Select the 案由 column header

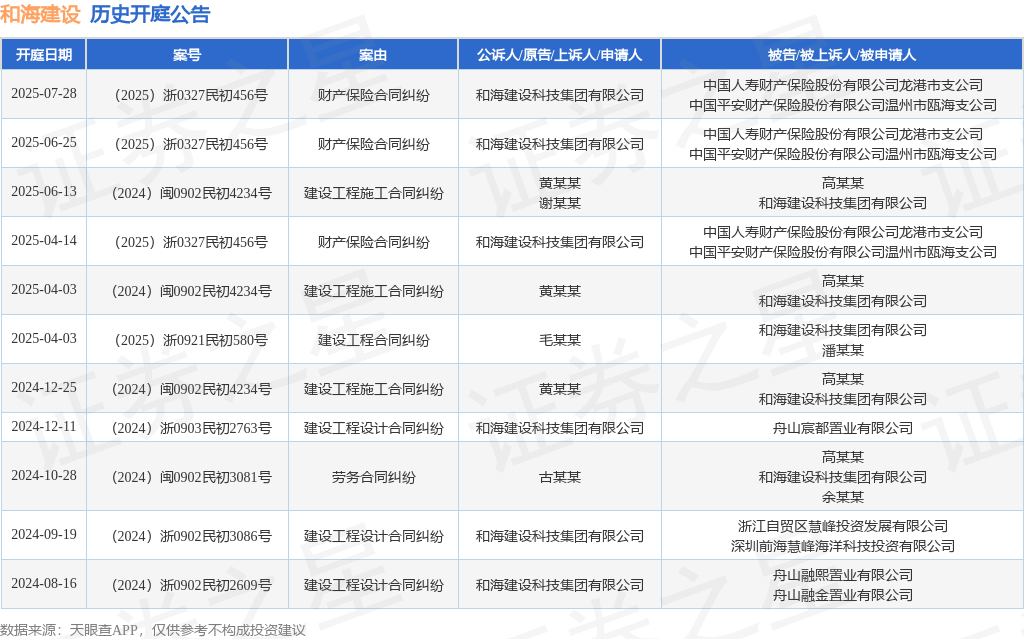pyautogui.click(x=373, y=55)
